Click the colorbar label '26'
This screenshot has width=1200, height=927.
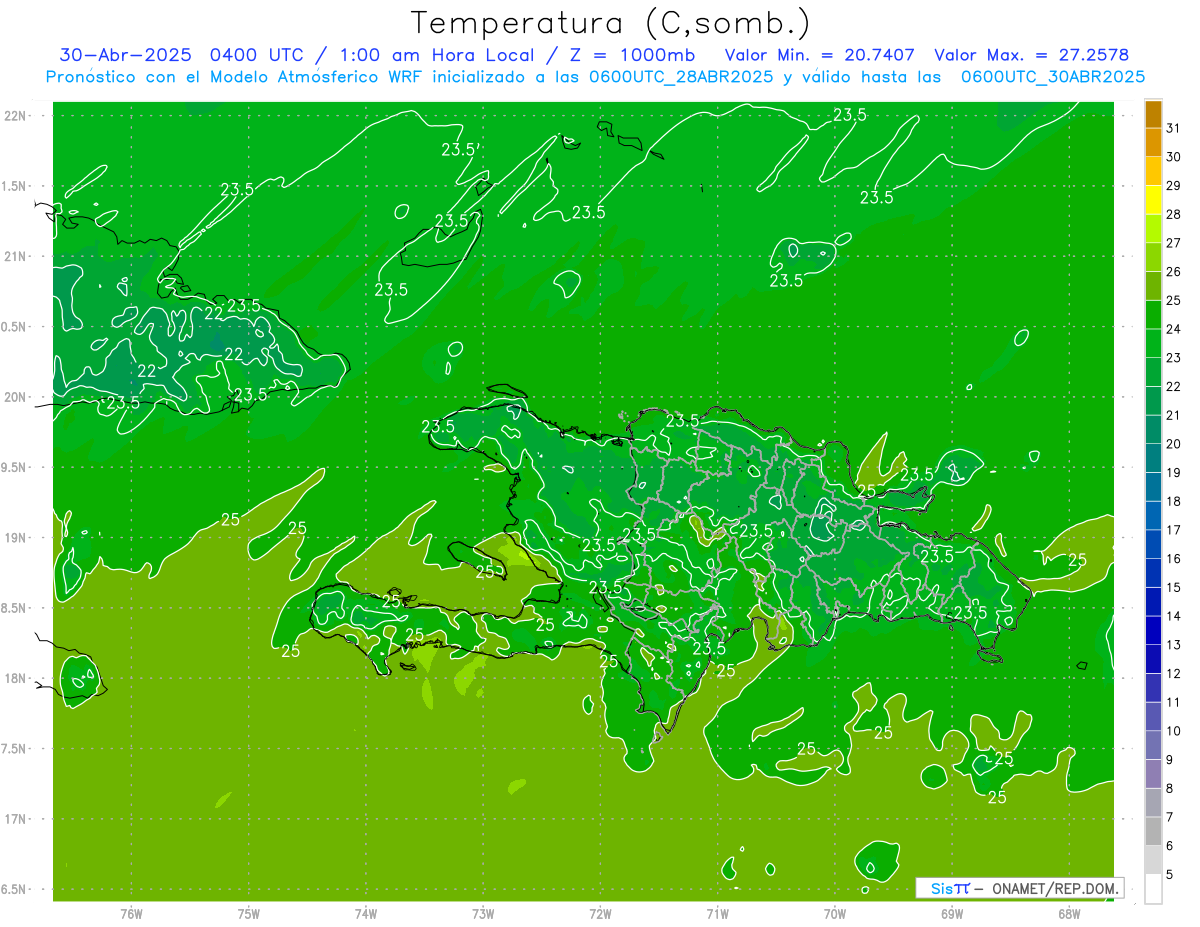[x=1174, y=271]
